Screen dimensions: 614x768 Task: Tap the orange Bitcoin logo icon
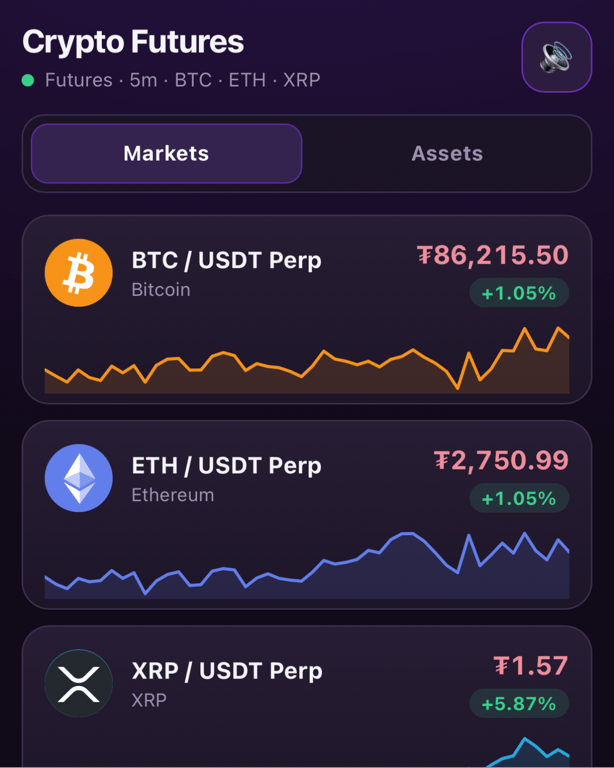point(78,273)
